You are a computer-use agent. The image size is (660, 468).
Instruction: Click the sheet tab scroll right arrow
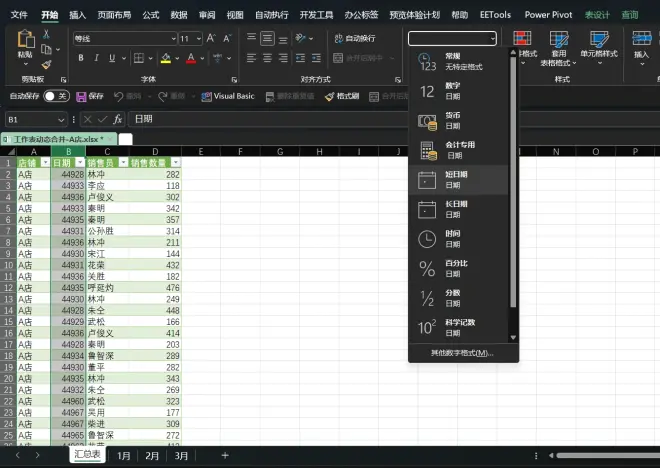pyautogui.click(x=37, y=455)
